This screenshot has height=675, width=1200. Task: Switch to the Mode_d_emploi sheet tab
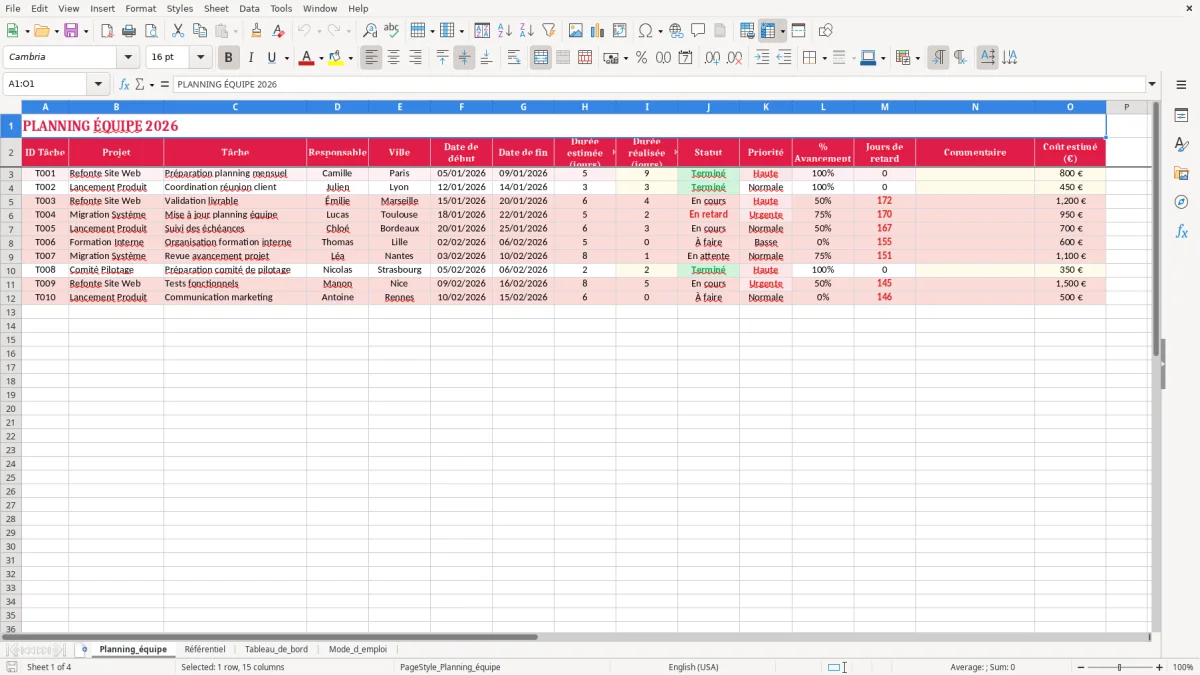coord(357,649)
